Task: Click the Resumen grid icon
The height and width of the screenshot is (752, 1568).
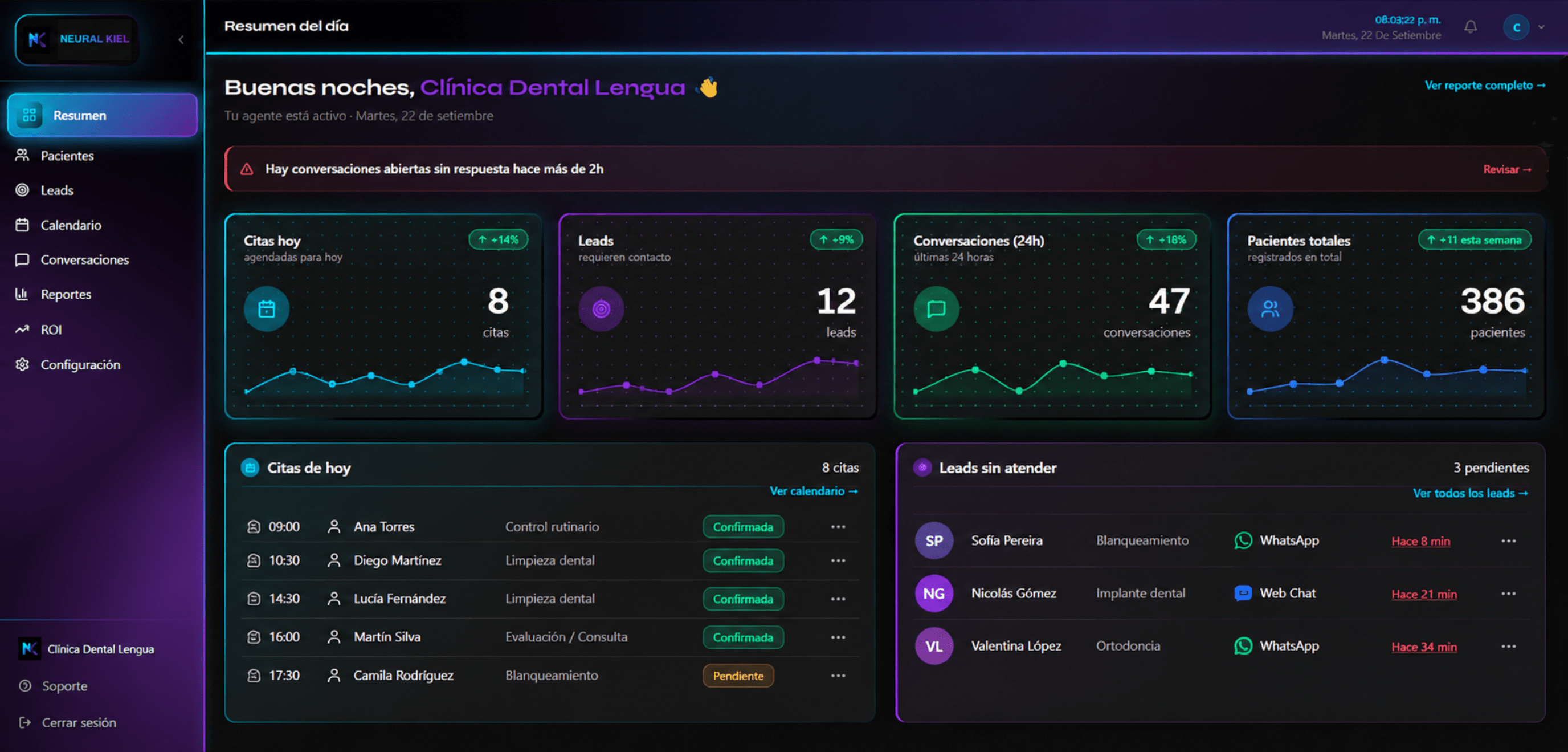Action: 29,115
